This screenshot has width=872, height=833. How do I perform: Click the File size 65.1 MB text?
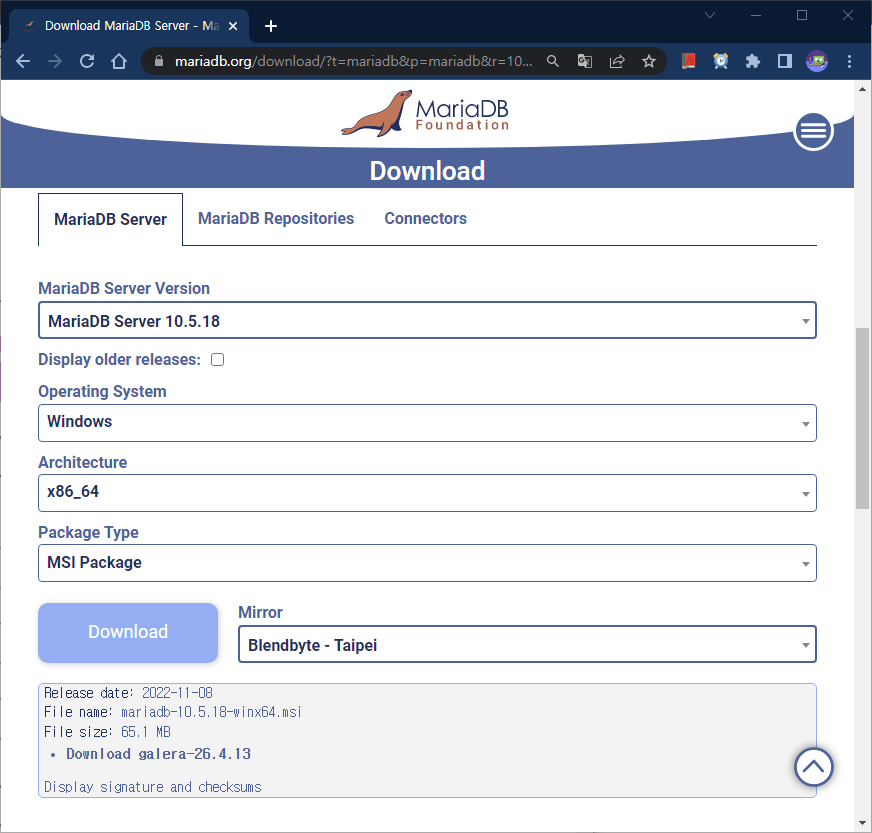[x=107, y=732]
